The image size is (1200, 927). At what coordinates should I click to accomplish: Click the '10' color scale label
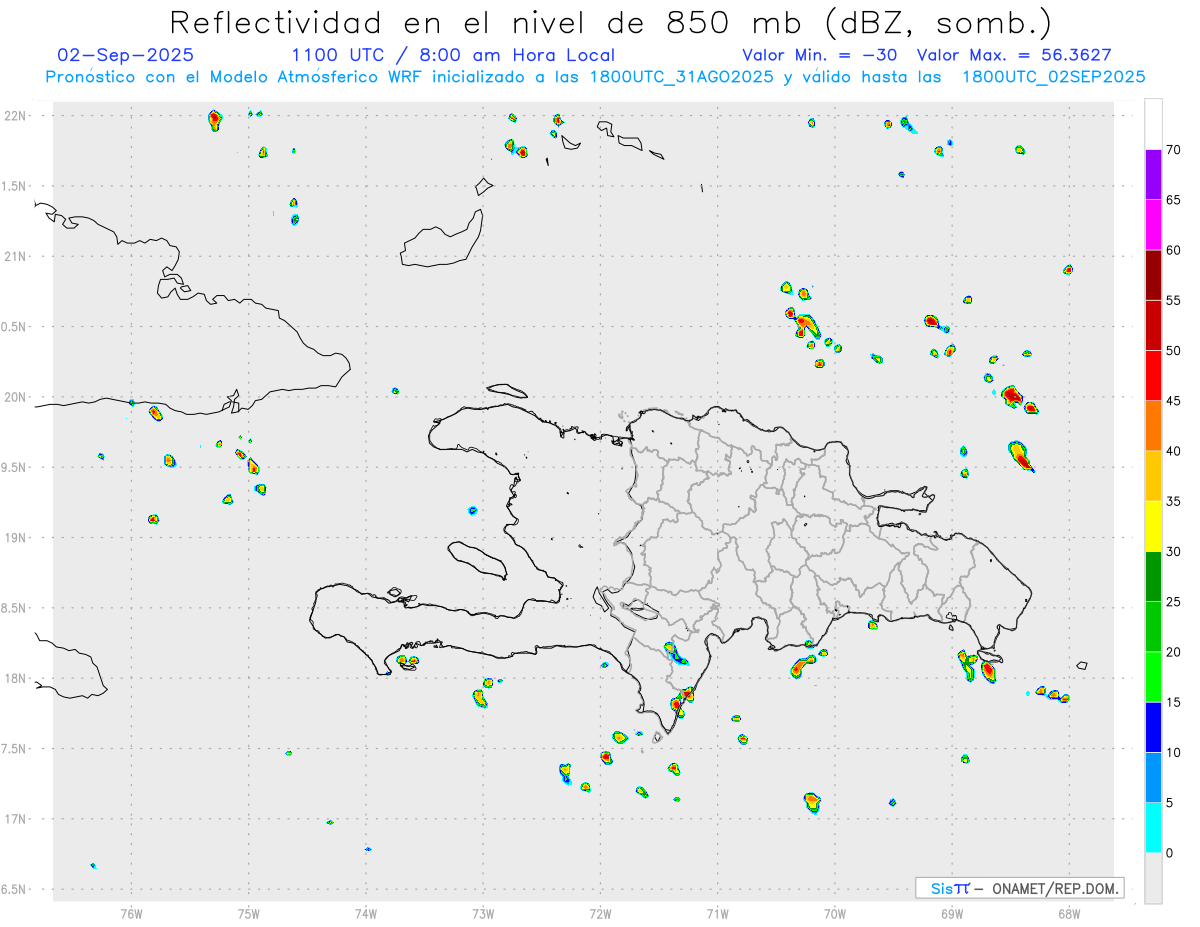tap(1173, 752)
